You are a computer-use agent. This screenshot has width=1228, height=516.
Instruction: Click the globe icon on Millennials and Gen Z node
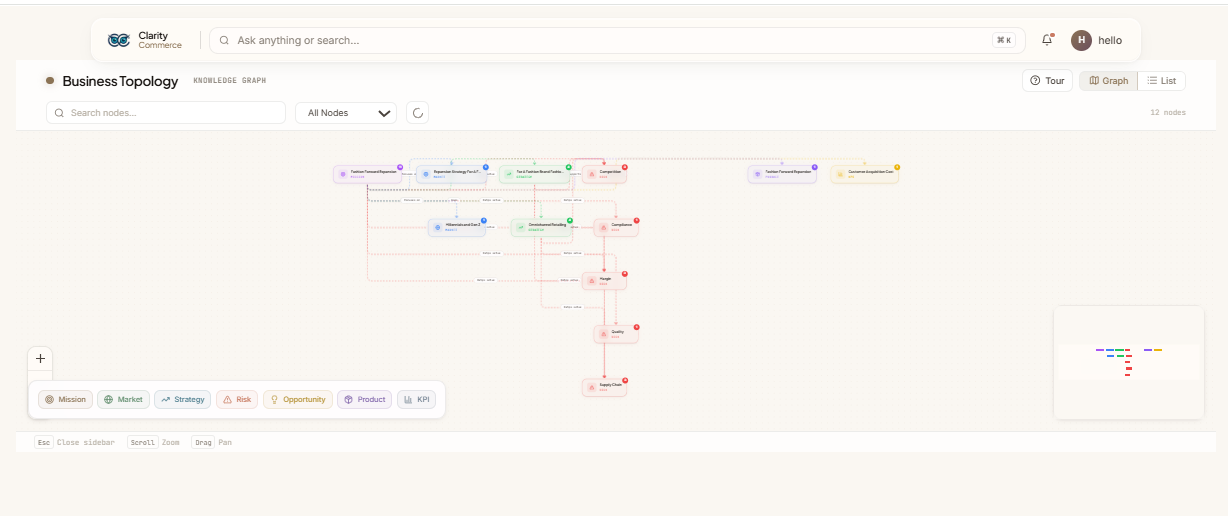438,228
